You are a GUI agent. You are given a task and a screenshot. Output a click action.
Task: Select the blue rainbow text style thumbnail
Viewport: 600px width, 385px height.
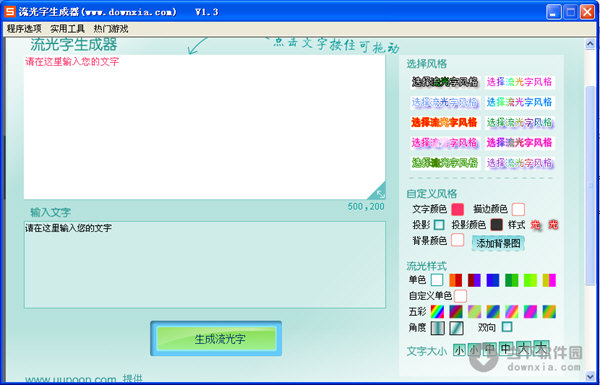[x=519, y=102]
